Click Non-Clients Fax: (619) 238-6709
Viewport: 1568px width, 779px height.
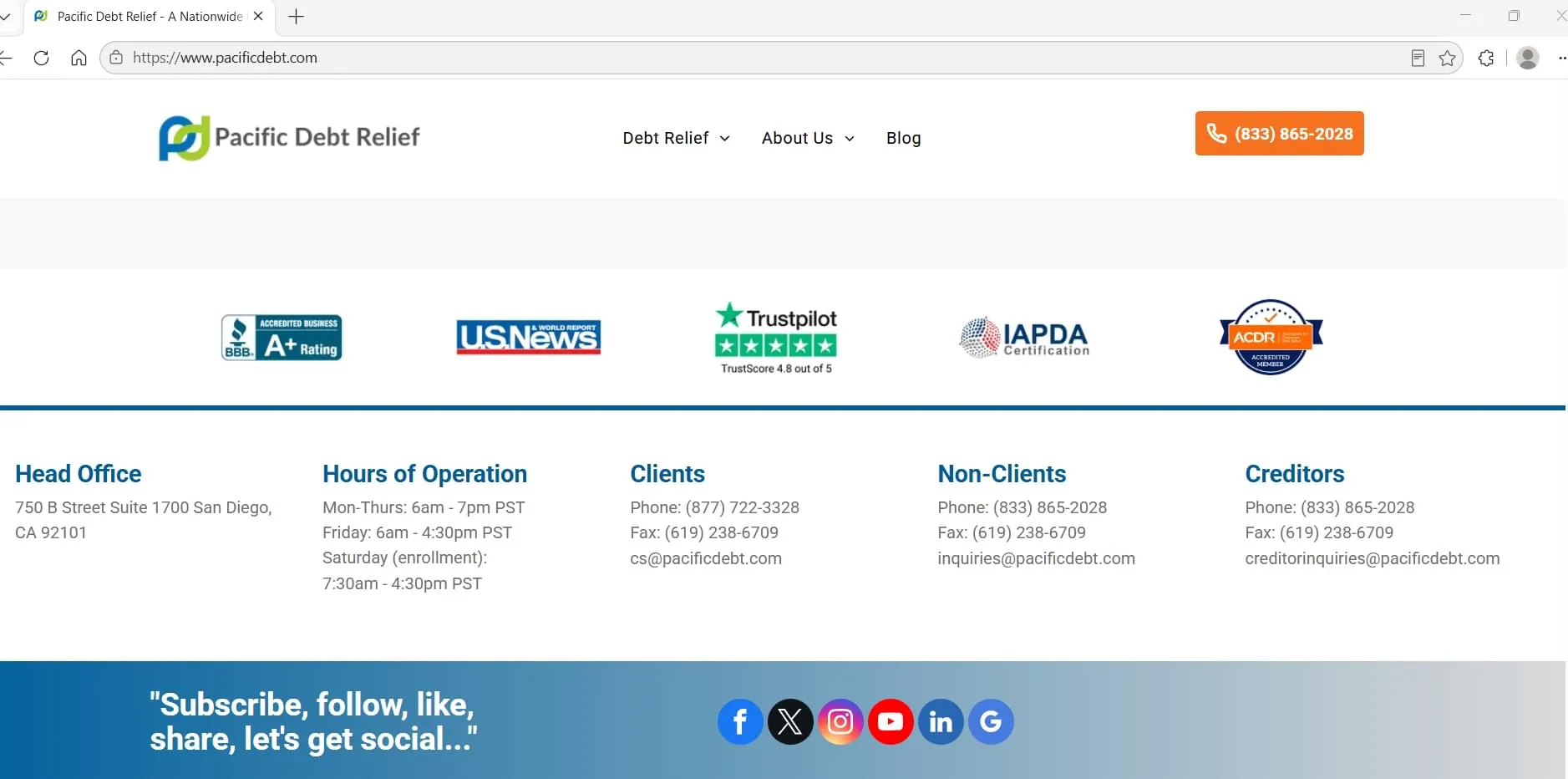[1012, 532]
